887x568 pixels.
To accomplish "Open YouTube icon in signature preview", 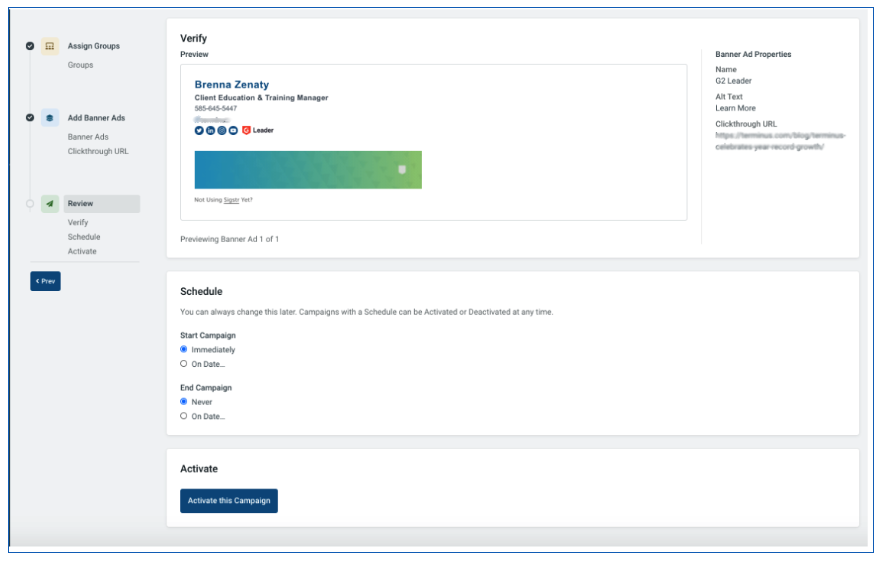I will 233,131.
